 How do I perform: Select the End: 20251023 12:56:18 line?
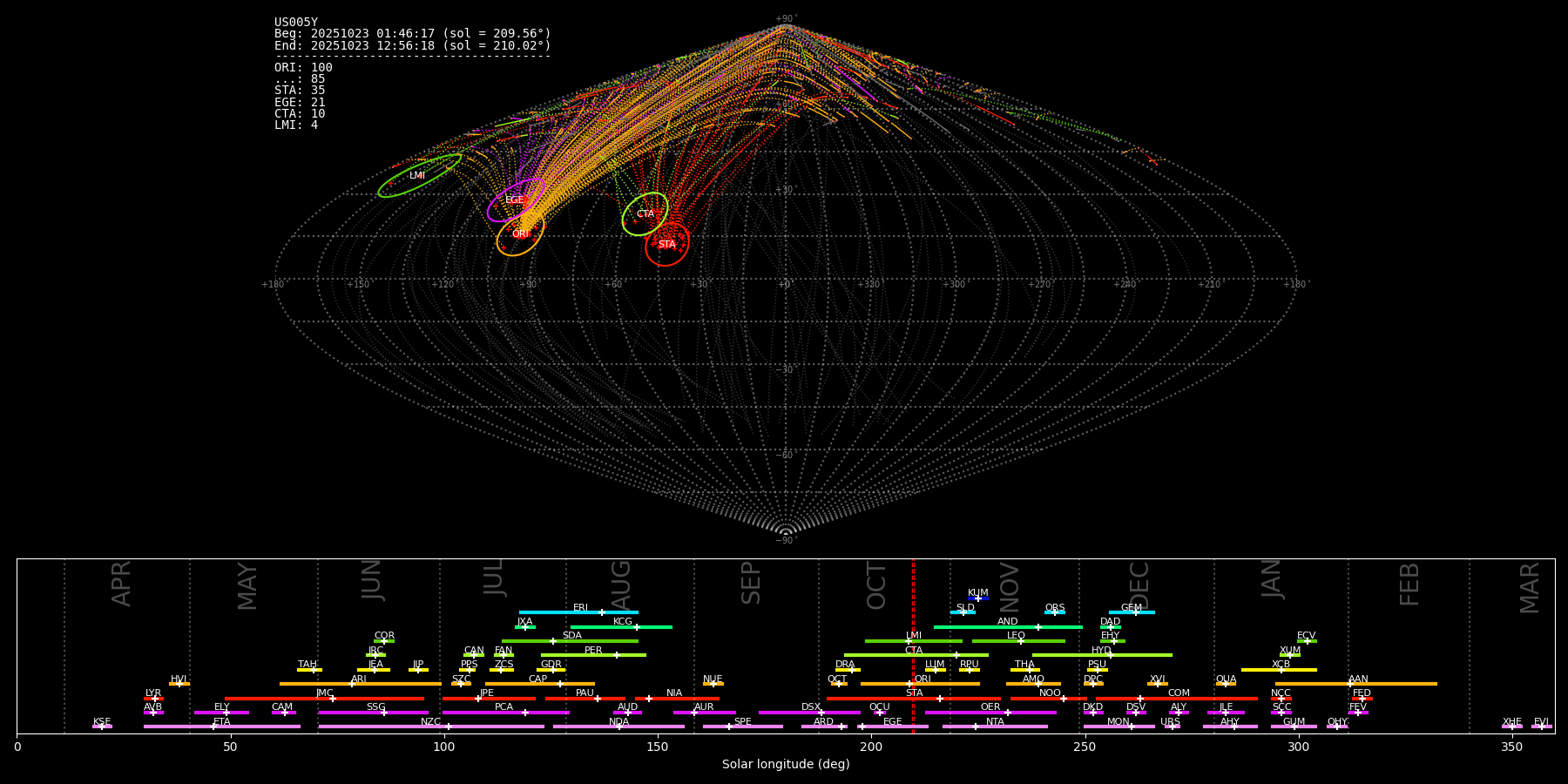click(413, 45)
